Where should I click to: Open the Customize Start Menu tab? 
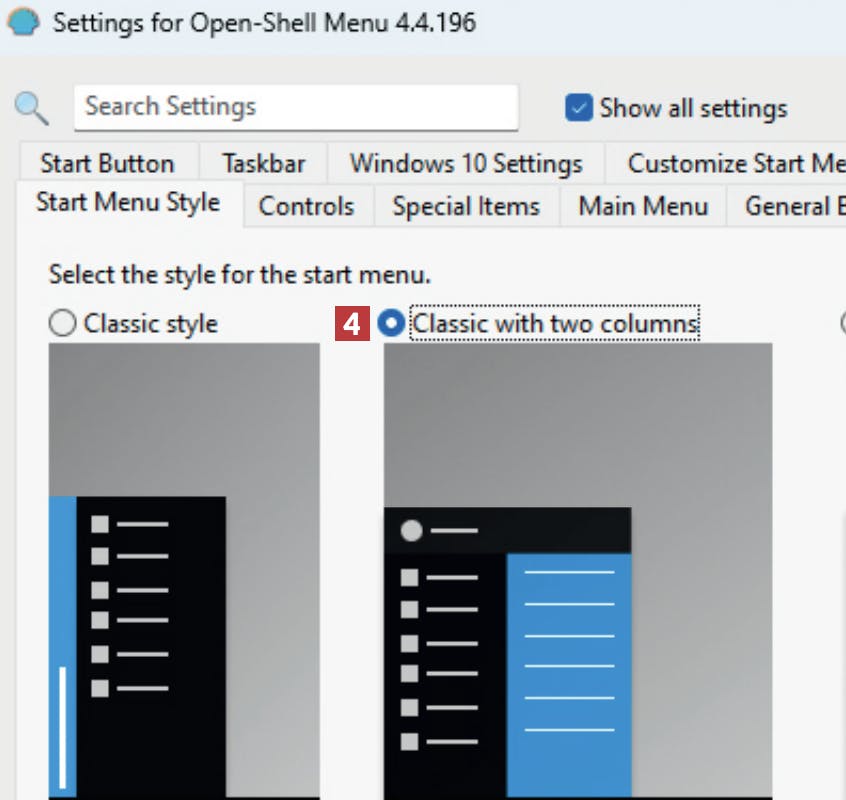735,163
